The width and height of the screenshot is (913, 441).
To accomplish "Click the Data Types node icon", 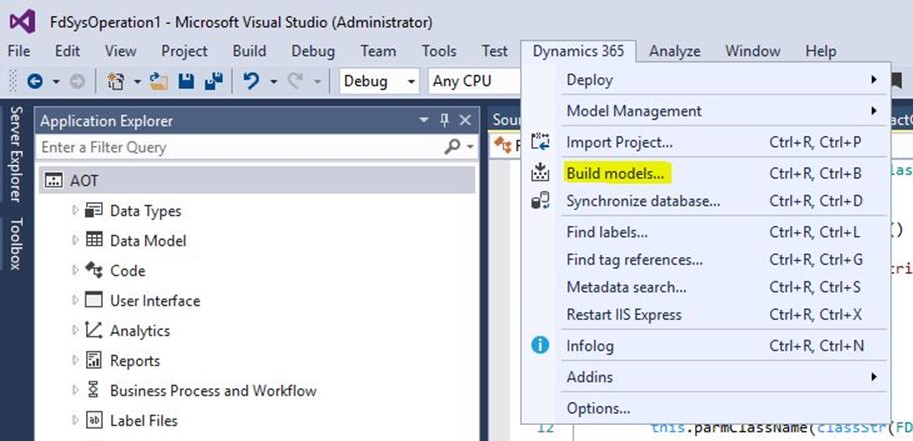I will tap(93, 210).
